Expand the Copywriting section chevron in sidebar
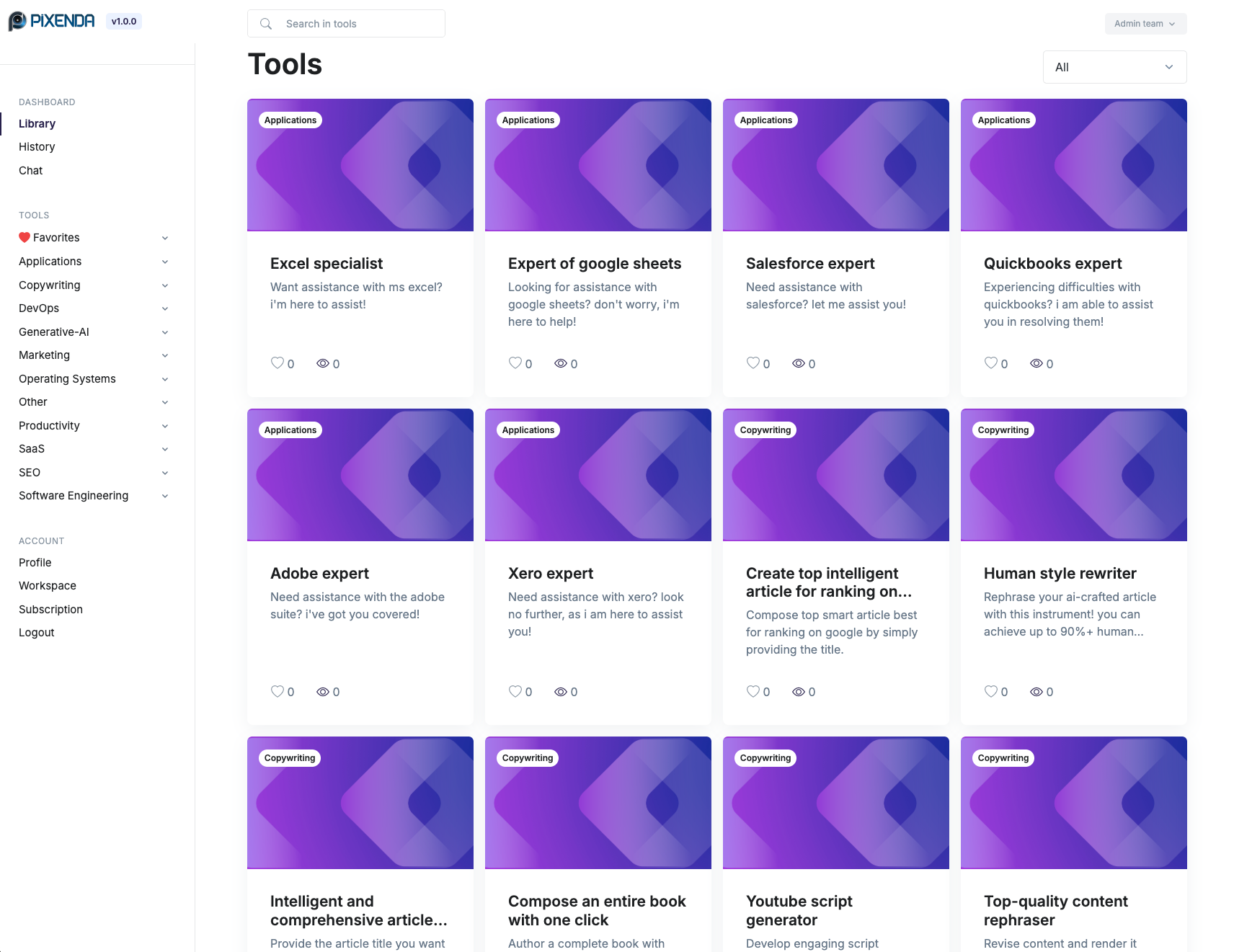The image size is (1234, 952). pyautogui.click(x=165, y=285)
